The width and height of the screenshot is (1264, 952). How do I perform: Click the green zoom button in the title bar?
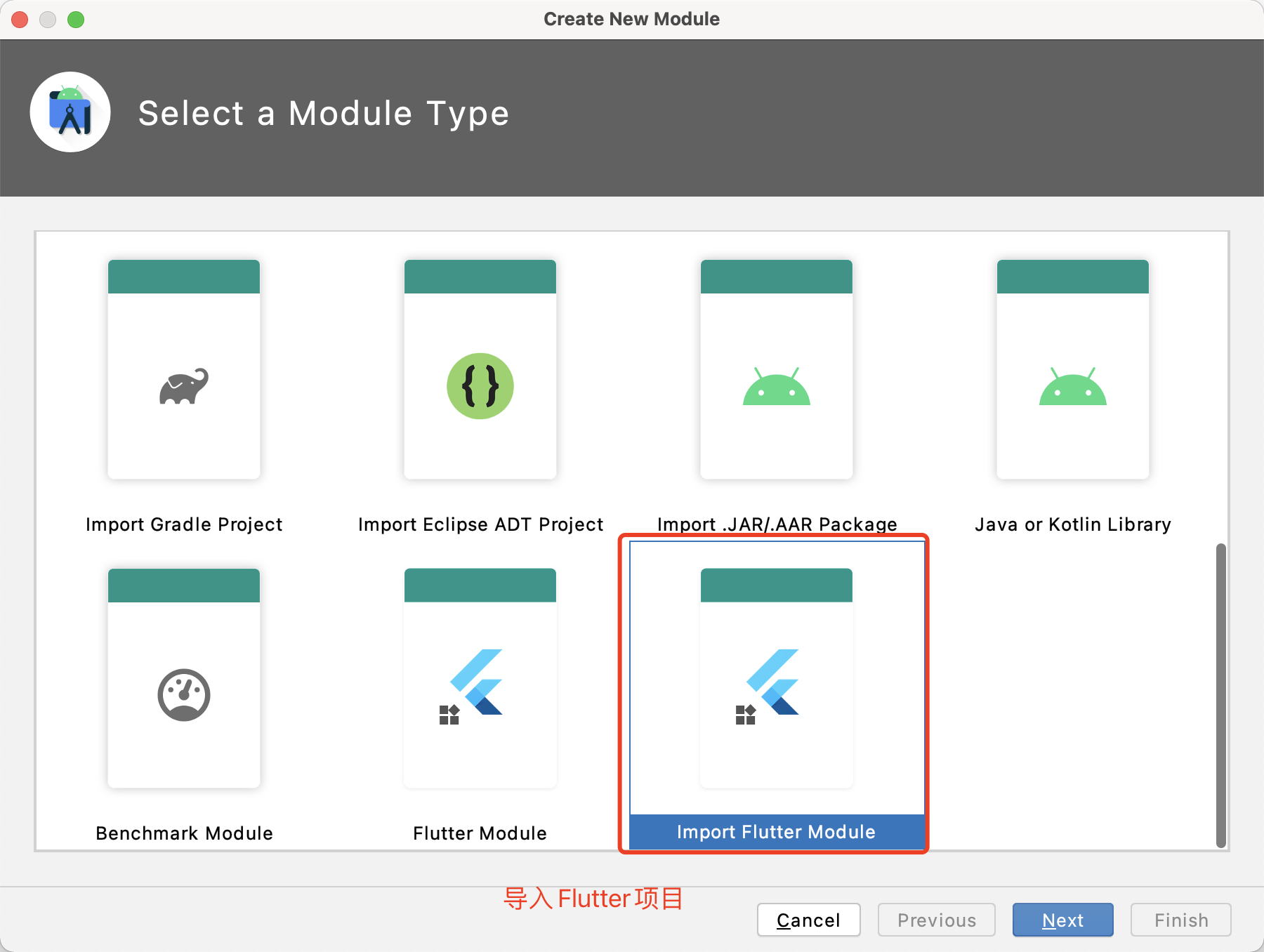[x=77, y=19]
